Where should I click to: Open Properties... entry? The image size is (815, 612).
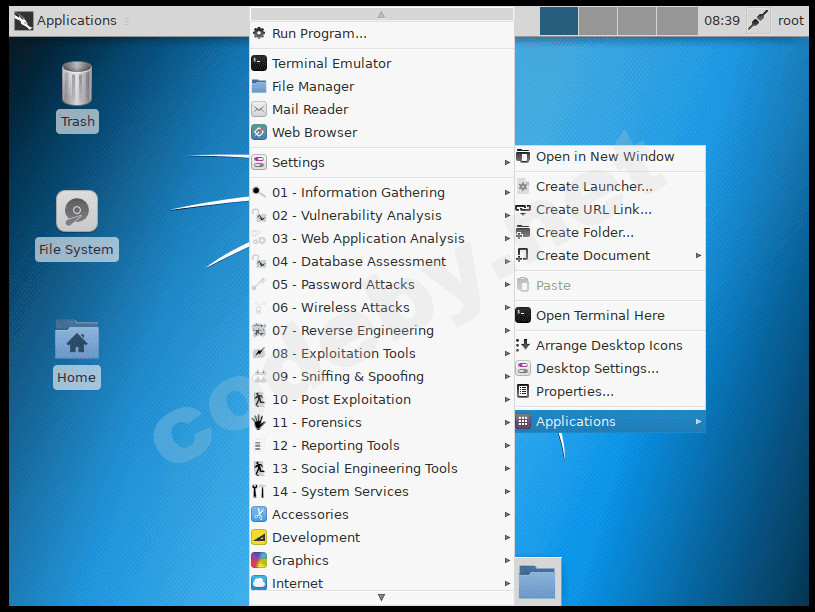tap(610, 391)
